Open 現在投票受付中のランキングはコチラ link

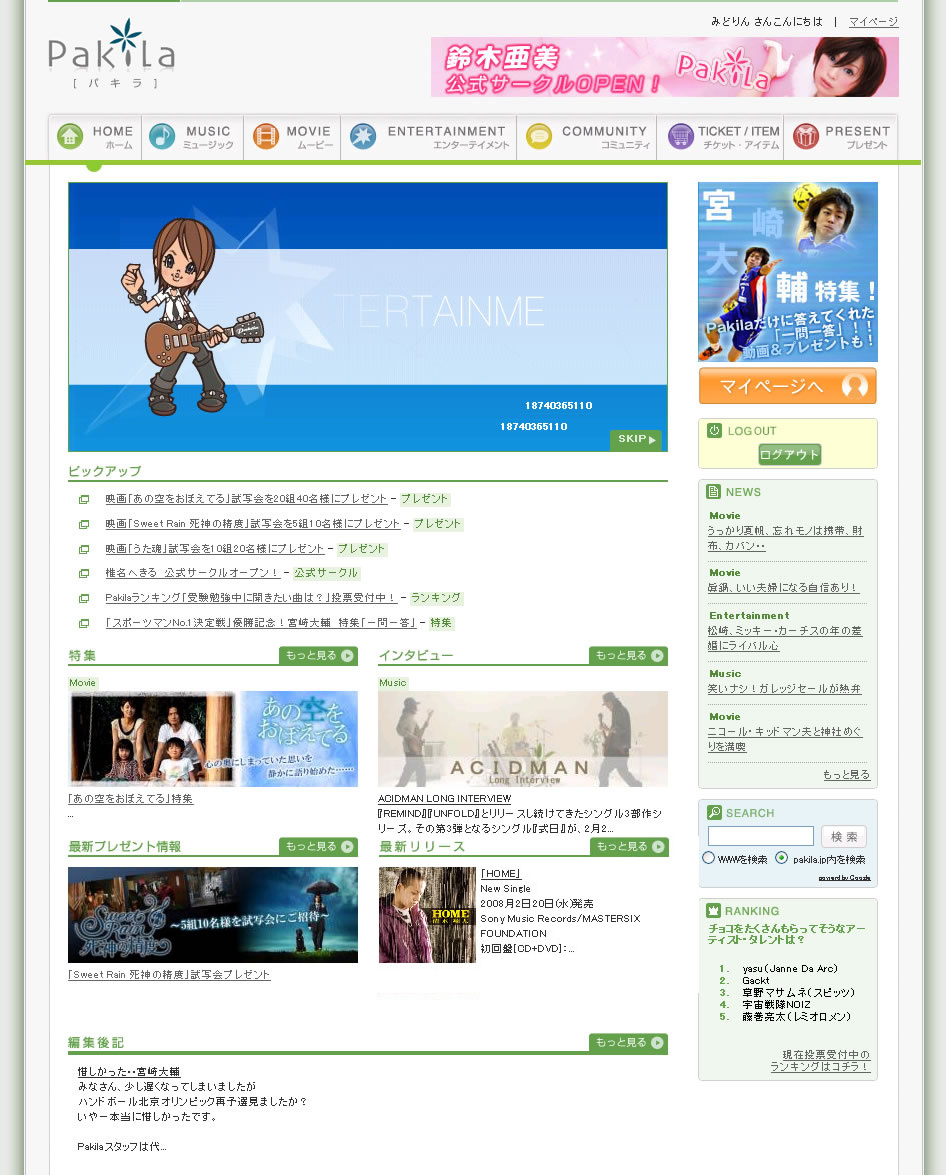click(x=820, y=1060)
